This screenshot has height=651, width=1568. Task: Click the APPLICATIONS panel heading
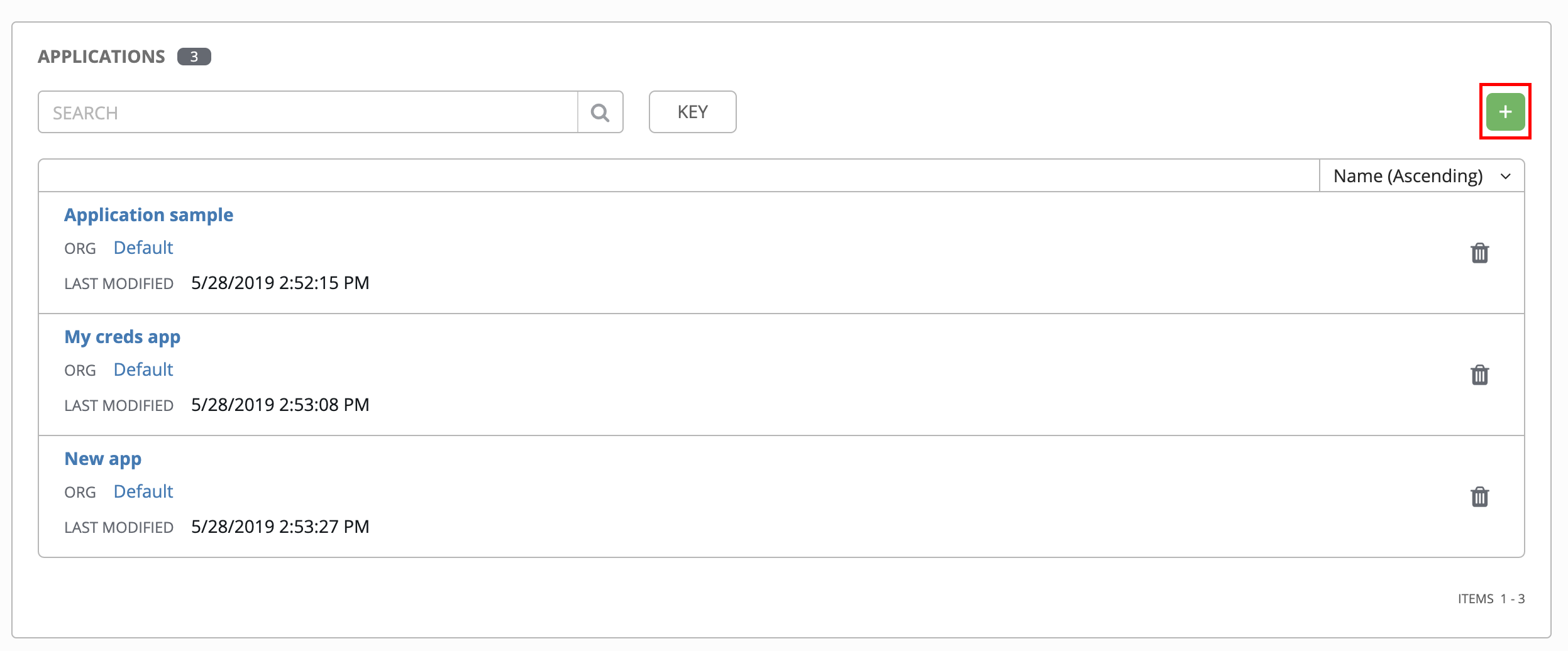pyautogui.click(x=101, y=57)
